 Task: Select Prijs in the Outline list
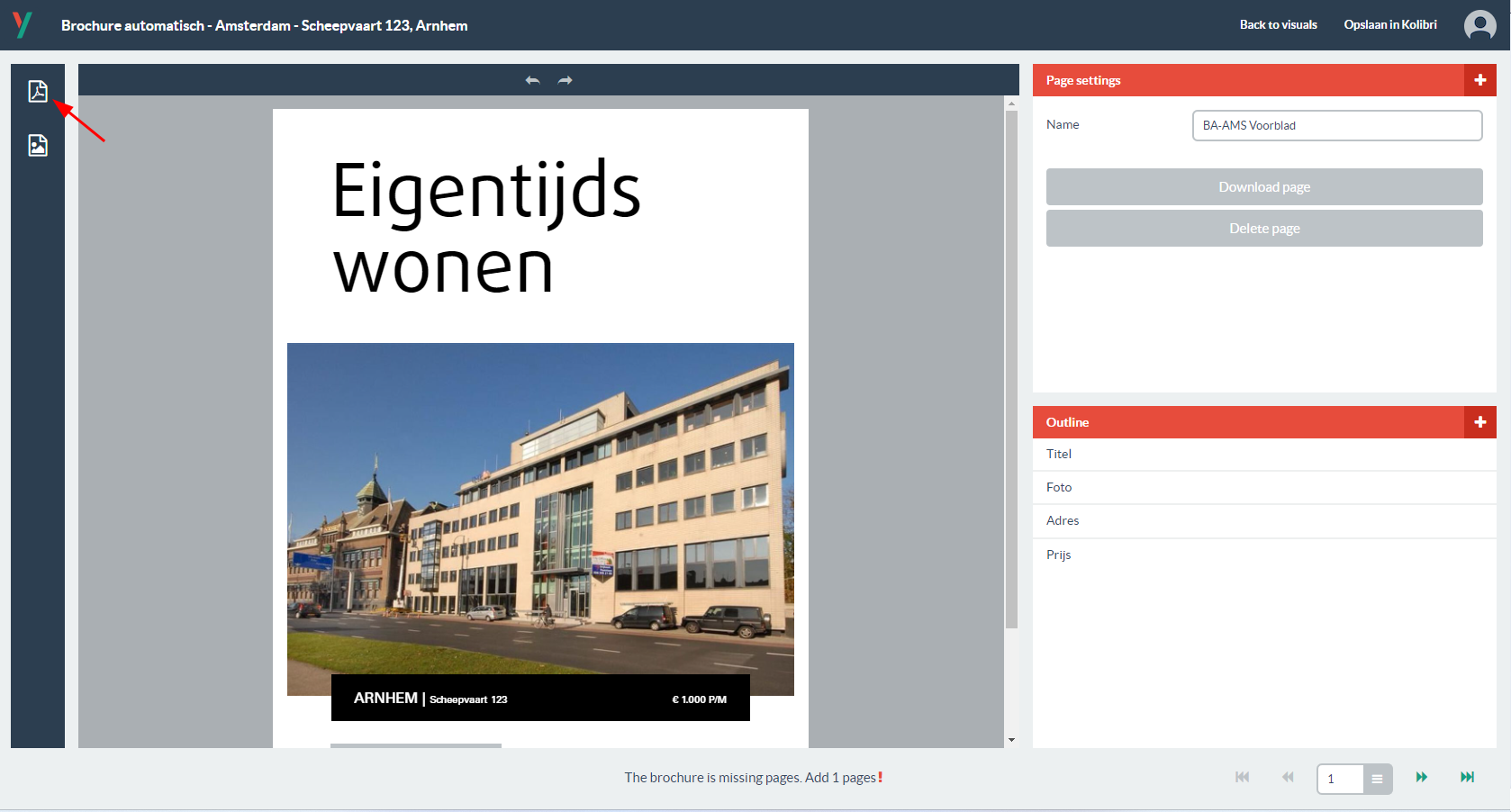1264,555
